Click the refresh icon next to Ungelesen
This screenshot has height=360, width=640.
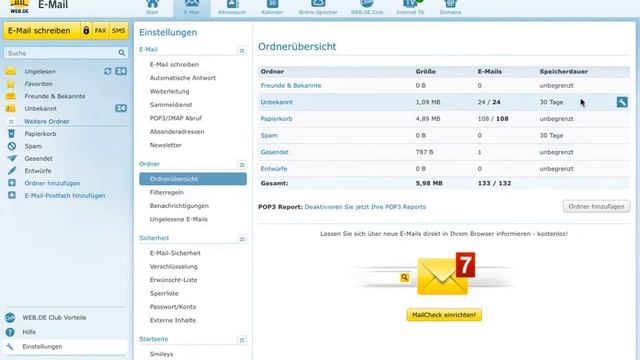(107, 71)
